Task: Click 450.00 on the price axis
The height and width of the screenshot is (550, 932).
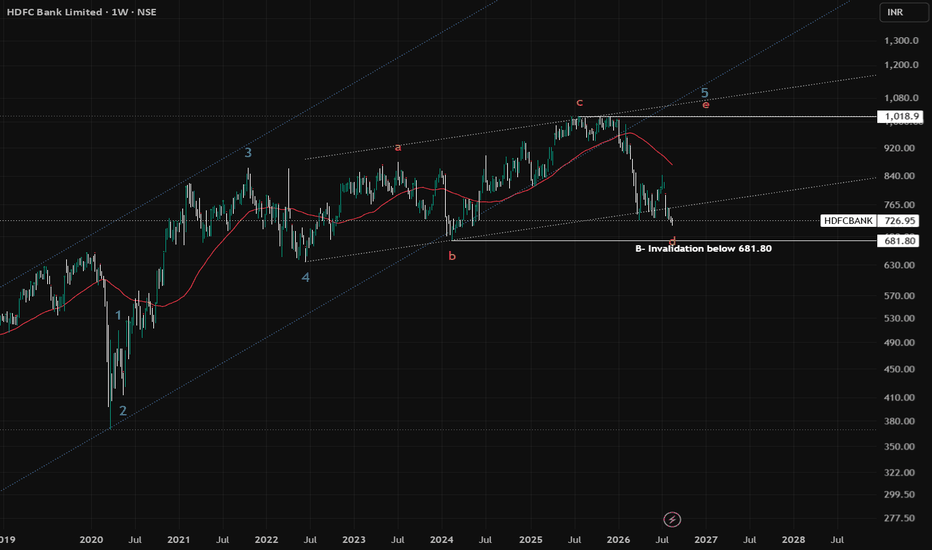Action: coord(899,369)
